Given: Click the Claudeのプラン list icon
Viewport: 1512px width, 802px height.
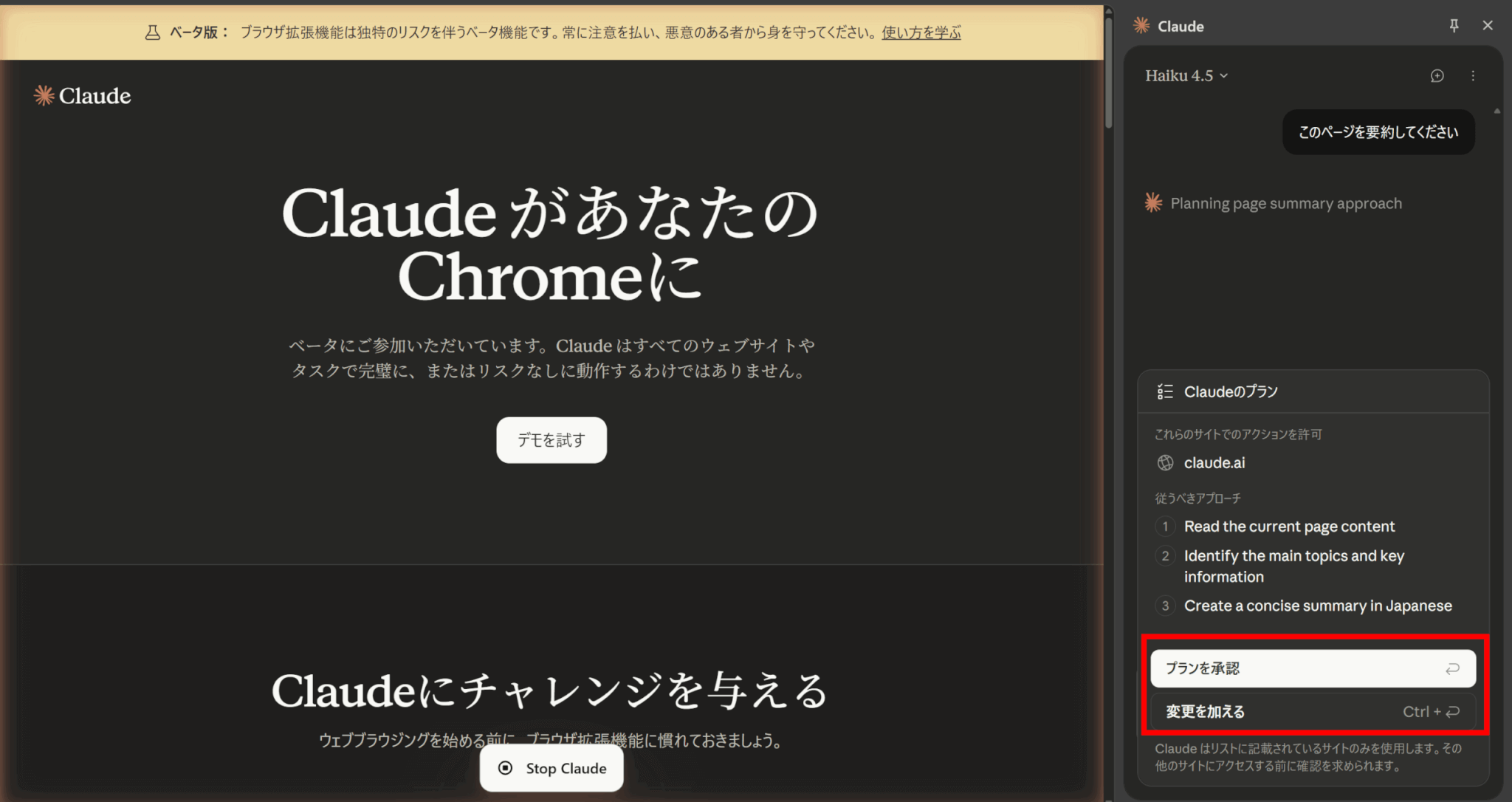Looking at the screenshot, I should pos(1165,391).
